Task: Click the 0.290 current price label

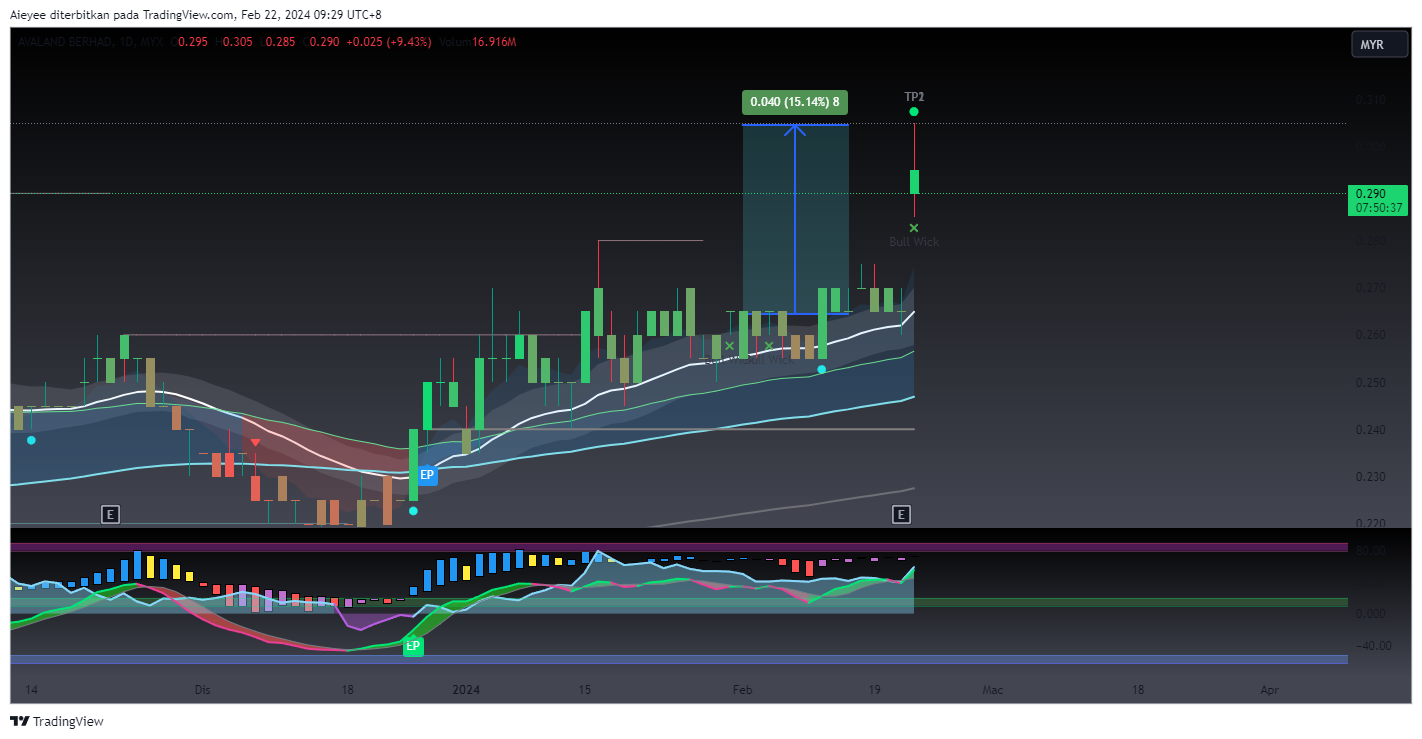Action: [1377, 200]
